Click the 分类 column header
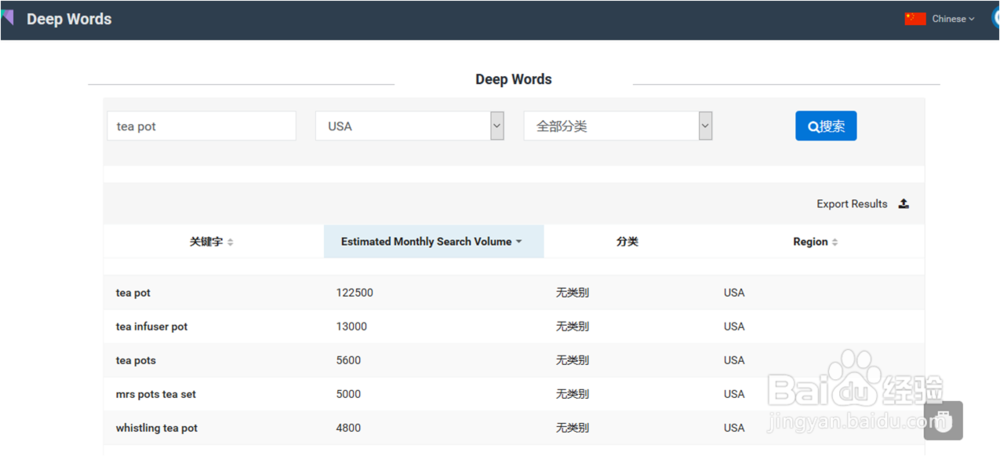 click(628, 242)
